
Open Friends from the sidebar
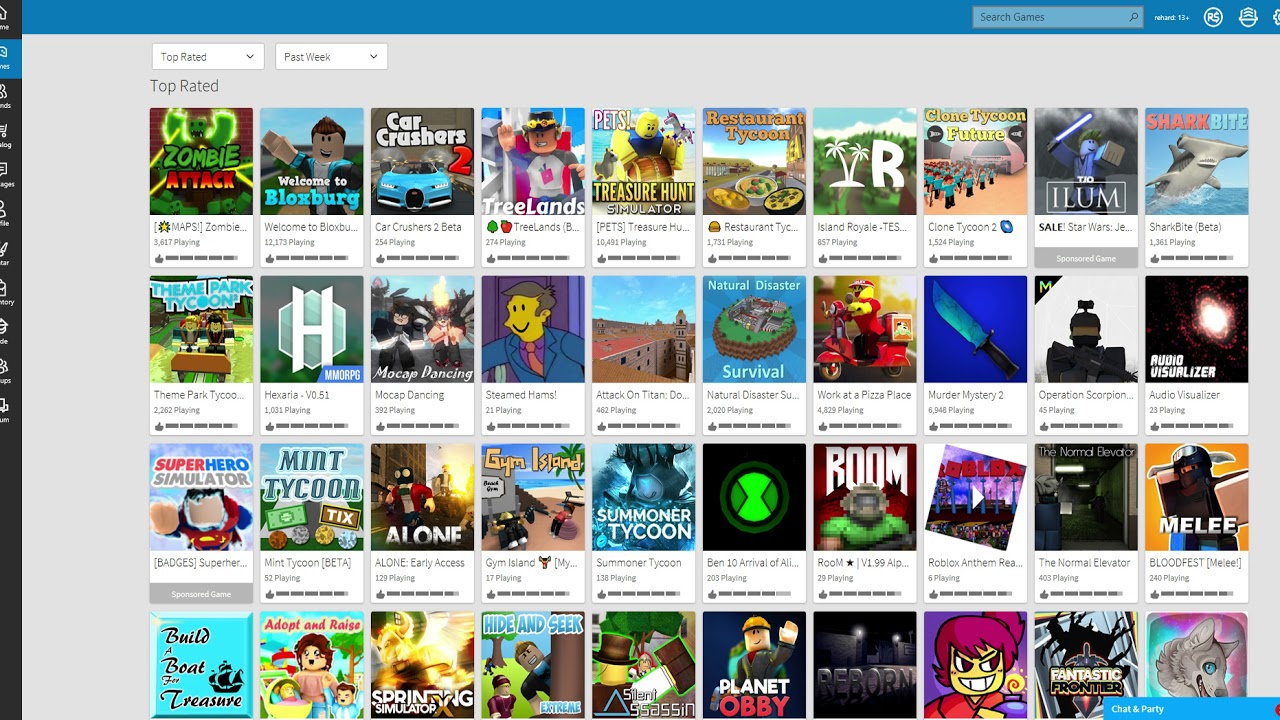[x=4, y=96]
